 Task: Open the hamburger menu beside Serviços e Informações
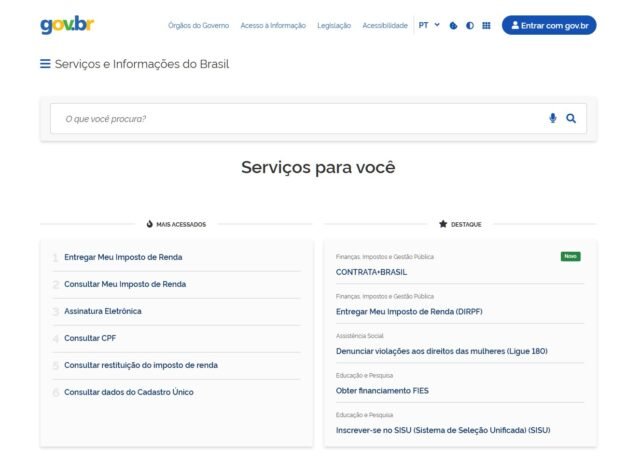click(x=45, y=64)
